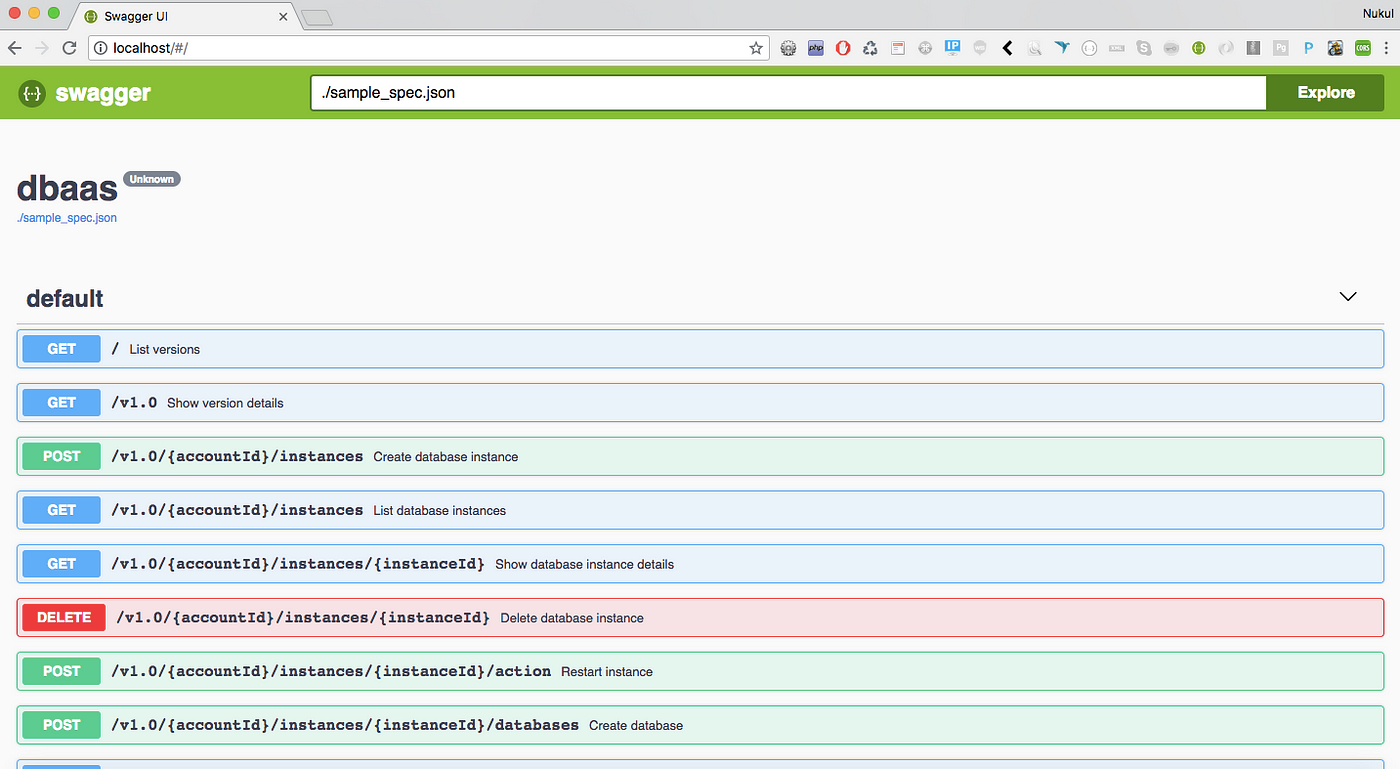Open the grey Pg extension icon
The image size is (1400, 769).
[x=1280, y=48]
